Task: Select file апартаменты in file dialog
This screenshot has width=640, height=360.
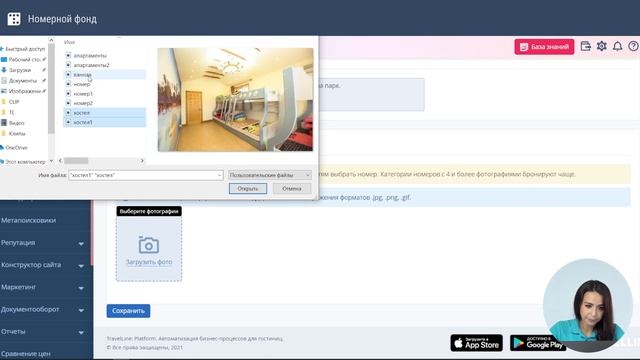Action: [90, 56]
